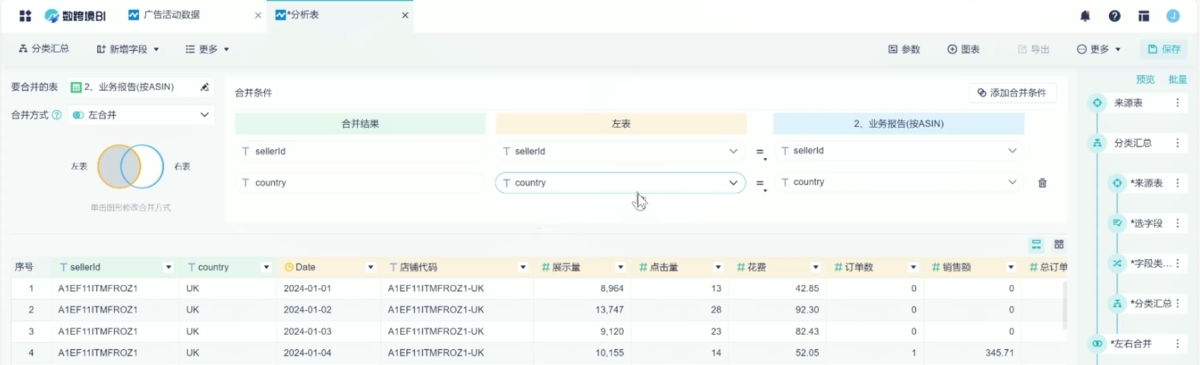
Task: Click the app grid launcher icon
Action: [x=25, y=16]
